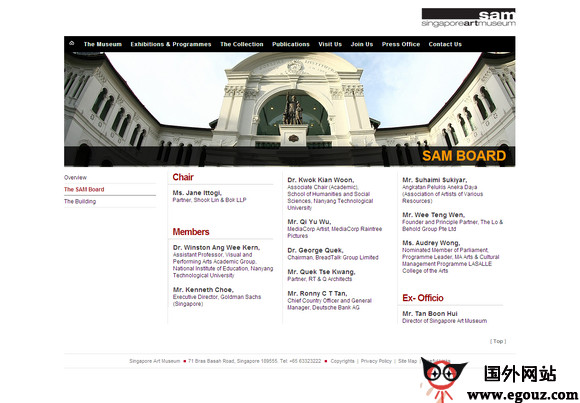
Task: Click the name Mr. Tan Boon Hui
Action: pos(430,313)
